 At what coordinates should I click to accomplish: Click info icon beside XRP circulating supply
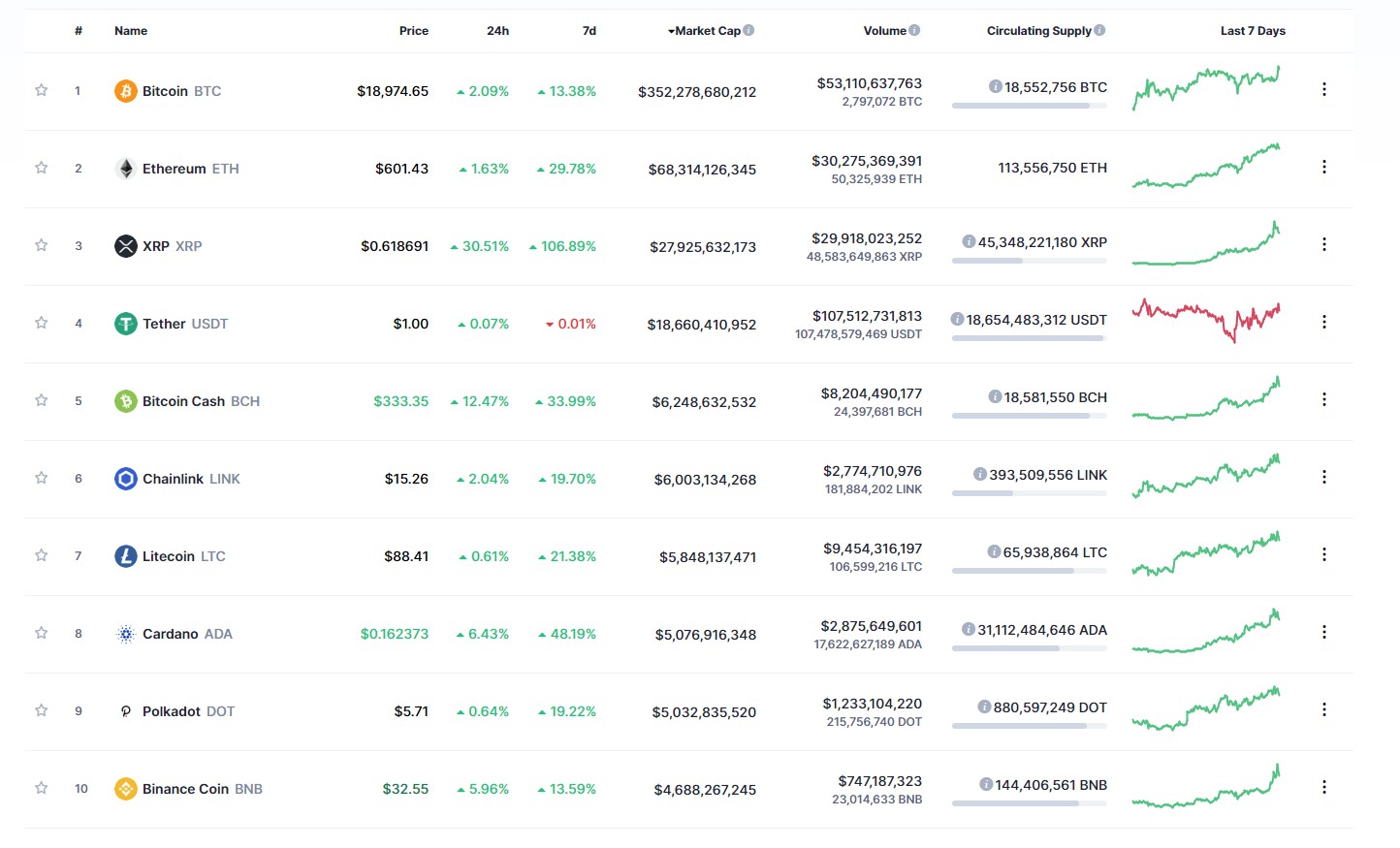click(969, 241)
